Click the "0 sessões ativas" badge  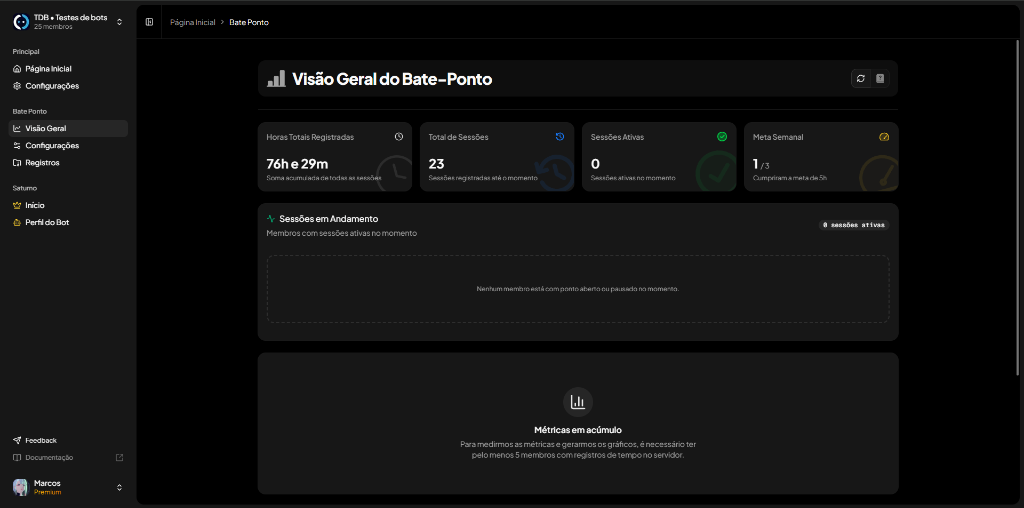point(854,225)
